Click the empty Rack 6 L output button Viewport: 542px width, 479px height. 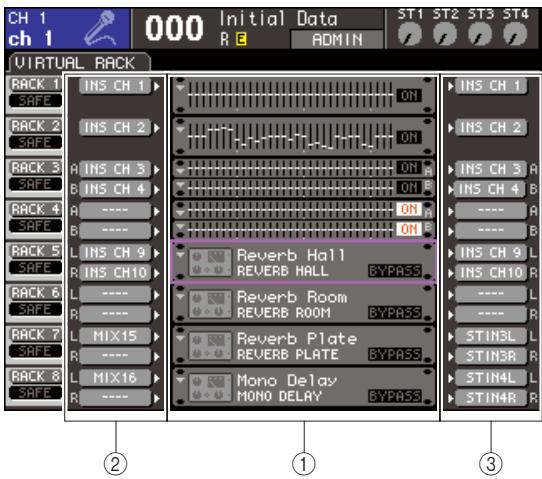click(x=491, y=294)
